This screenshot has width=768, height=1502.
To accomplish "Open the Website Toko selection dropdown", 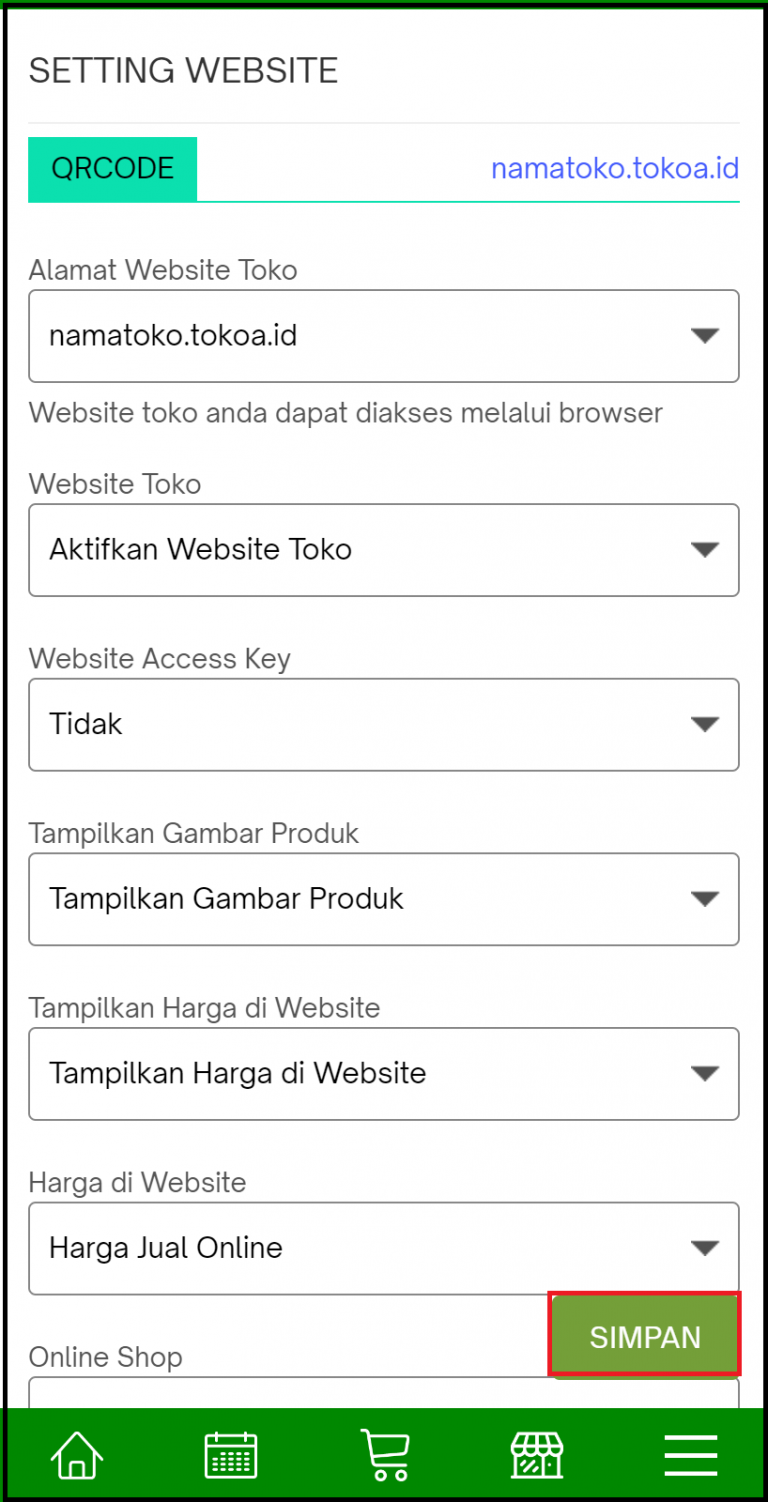I will pyautogui.click(x=384, y=550).
